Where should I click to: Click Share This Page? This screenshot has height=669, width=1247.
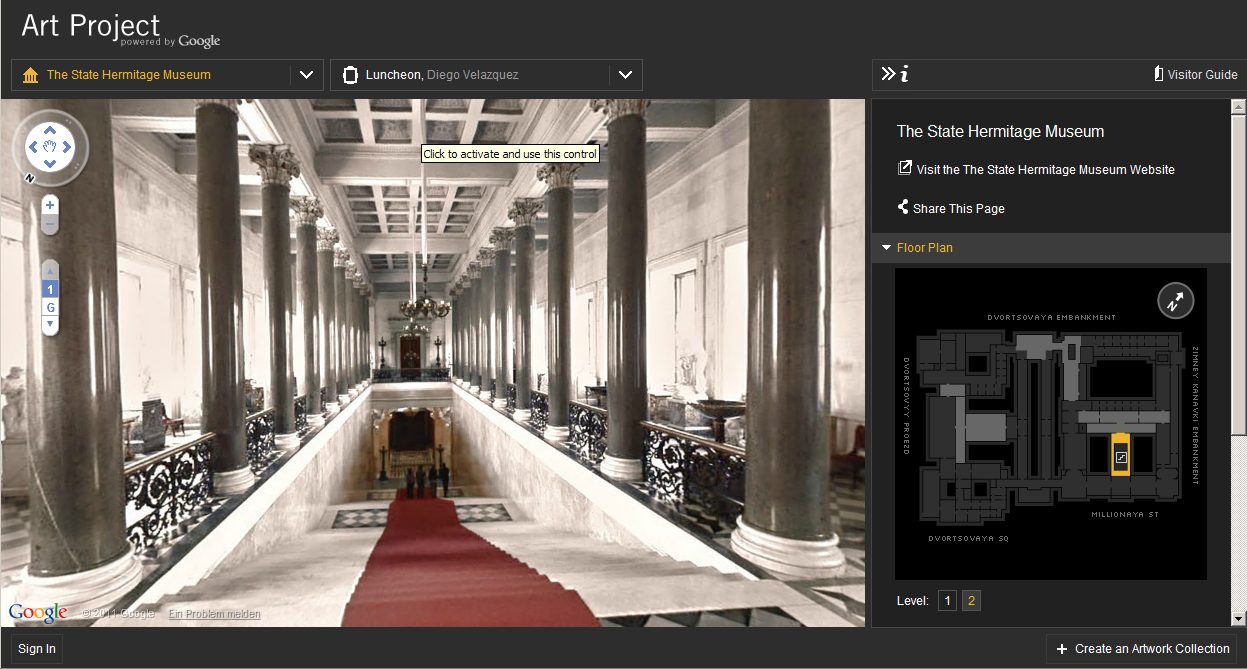click(958, 209)
